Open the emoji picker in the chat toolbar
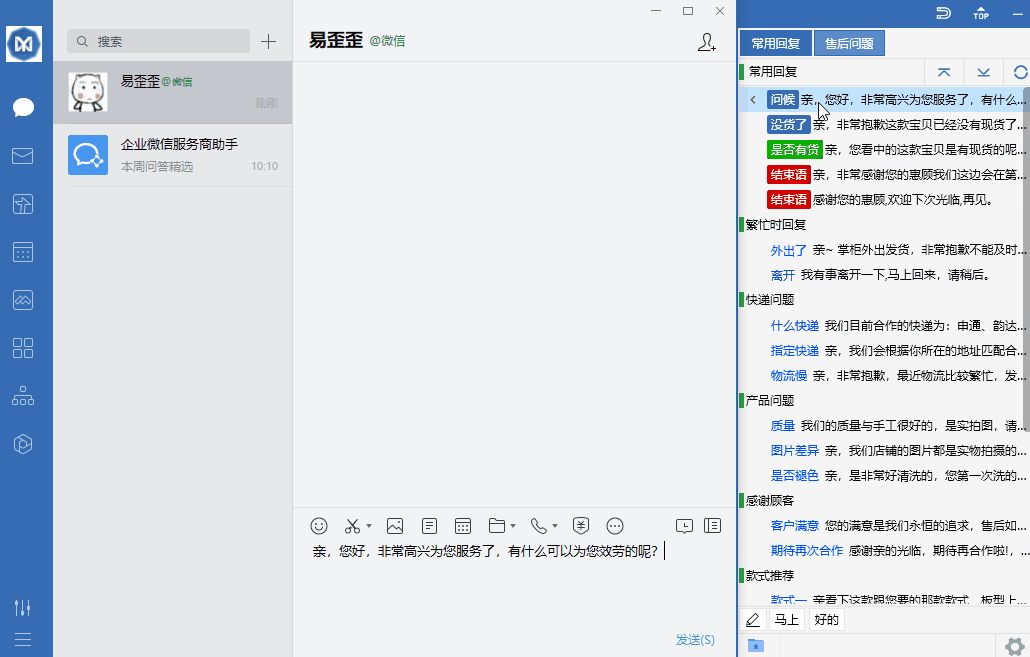Image resolution: width=1030 pixels, height=657 pixels. pyautogui.click(x=318, y=525)
